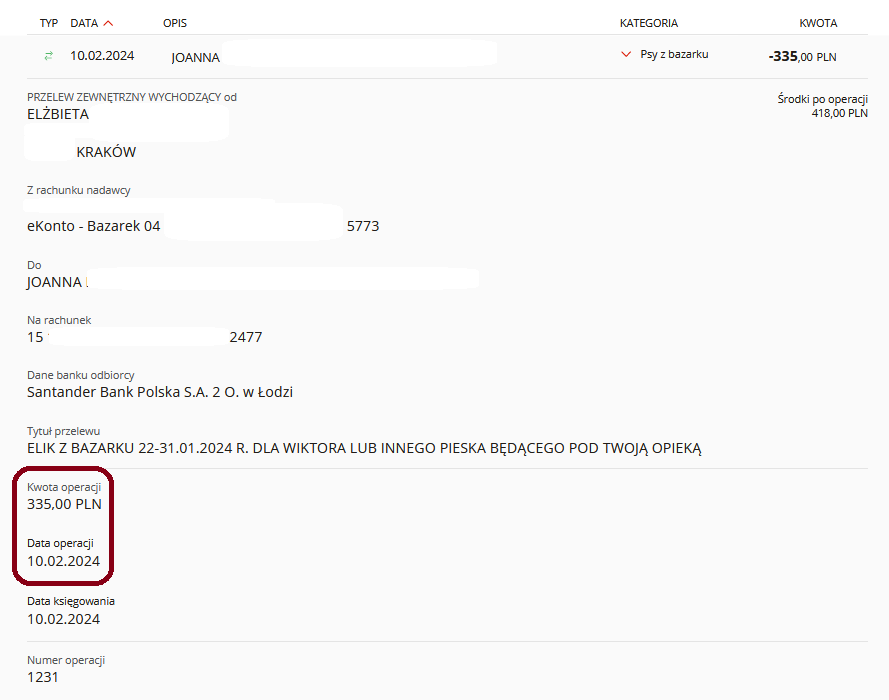889x700 pixels.
Task: Sort by the KWOTA column header
Action: pyautogui.click(x=817, y=23)
